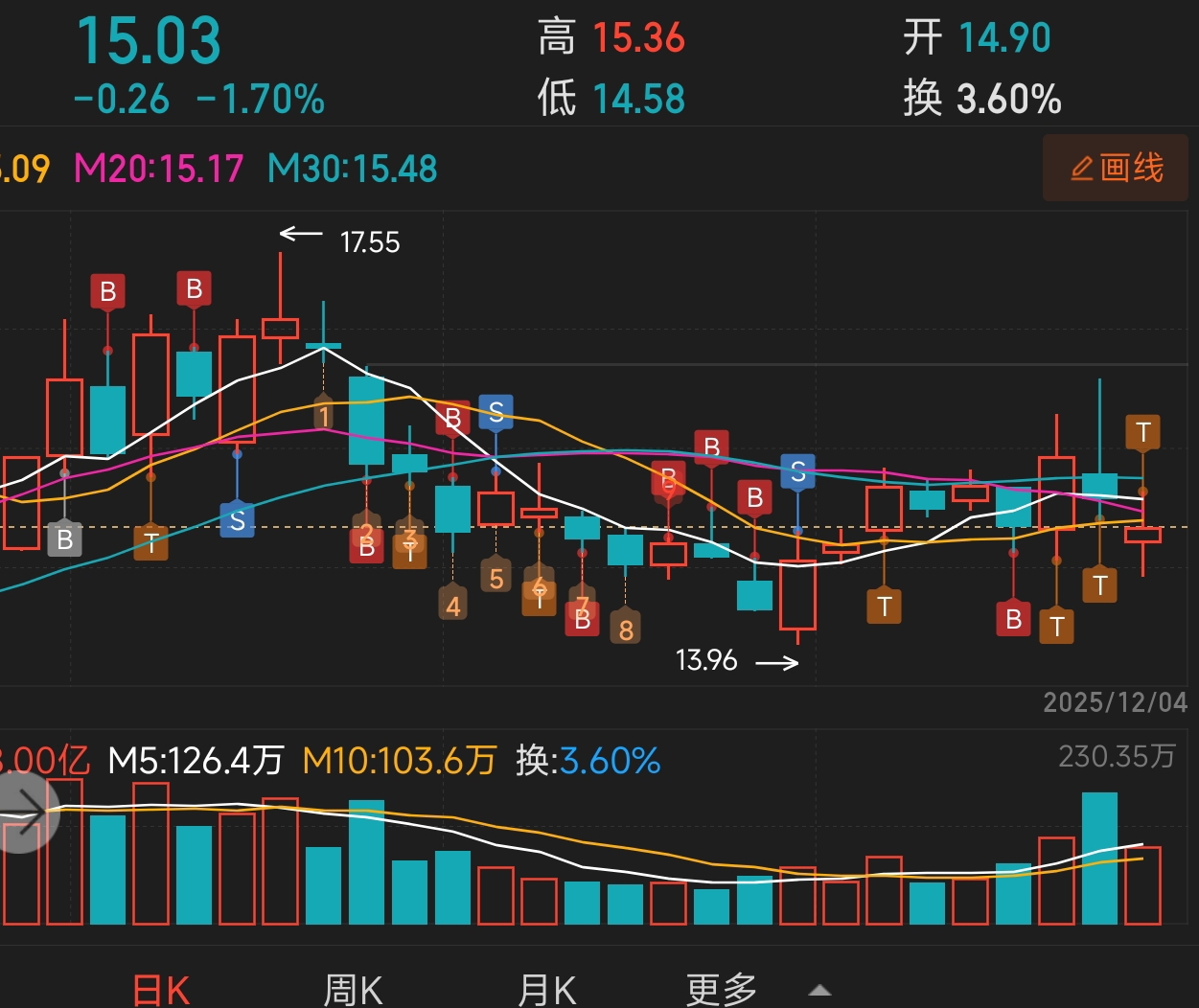Click the M5:126.4万 volume average label
The width and height of the screenshot is (1199, 1008).
(x=196, y=761)
